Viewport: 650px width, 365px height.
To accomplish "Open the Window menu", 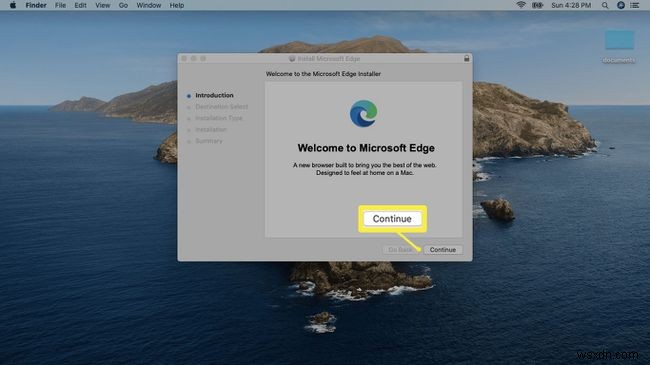I will point(148,5).
